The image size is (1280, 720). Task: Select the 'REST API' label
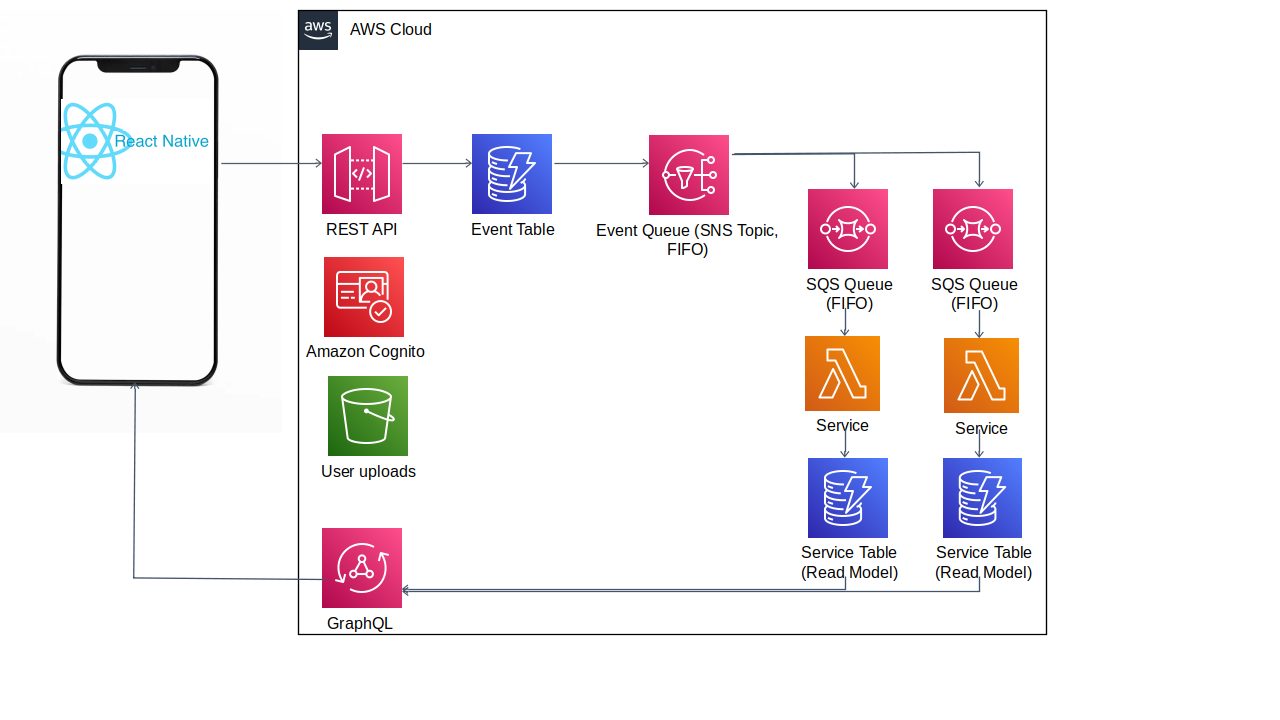click(362, 229)
